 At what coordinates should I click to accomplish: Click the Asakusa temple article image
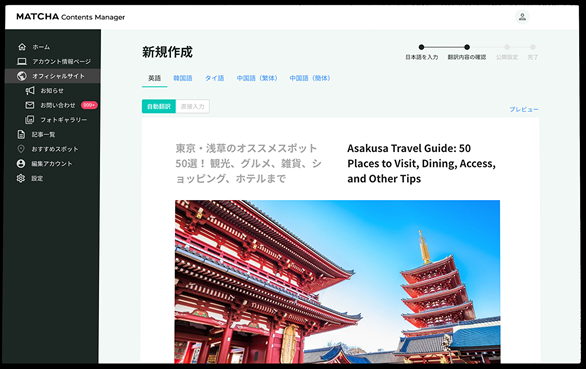(x=337, y=282)
